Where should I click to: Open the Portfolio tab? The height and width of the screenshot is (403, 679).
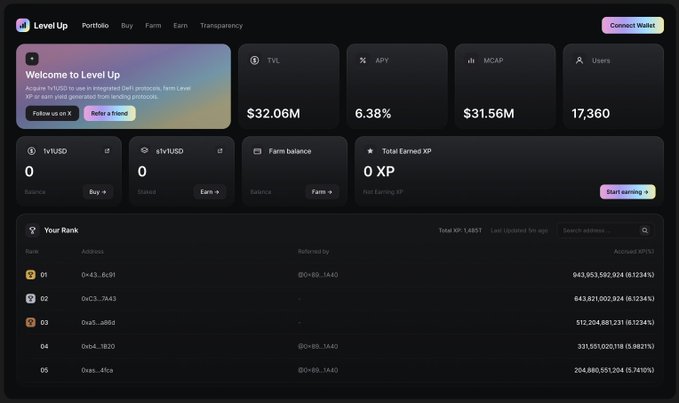pyautogui.click(x=95, y=26)
